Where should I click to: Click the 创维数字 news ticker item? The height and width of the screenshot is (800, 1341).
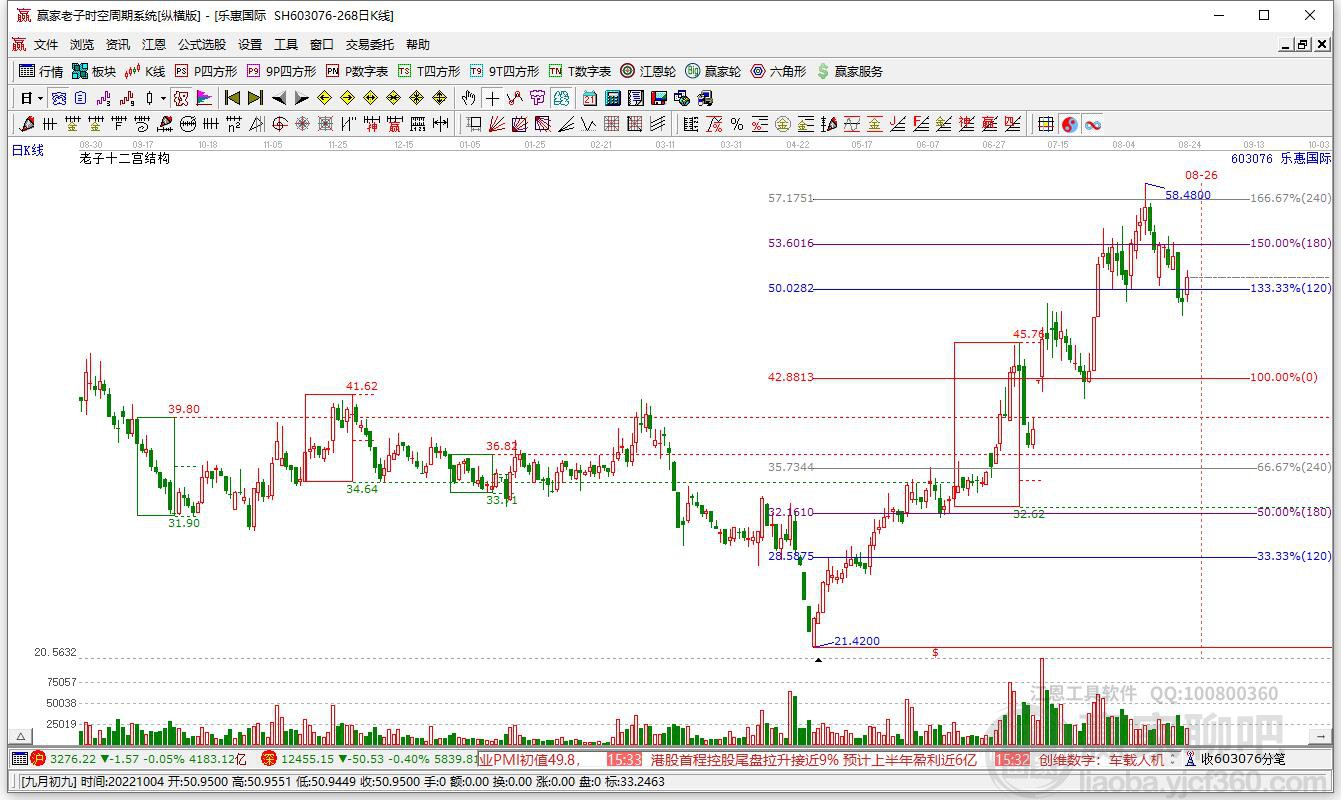[1102, 759]
